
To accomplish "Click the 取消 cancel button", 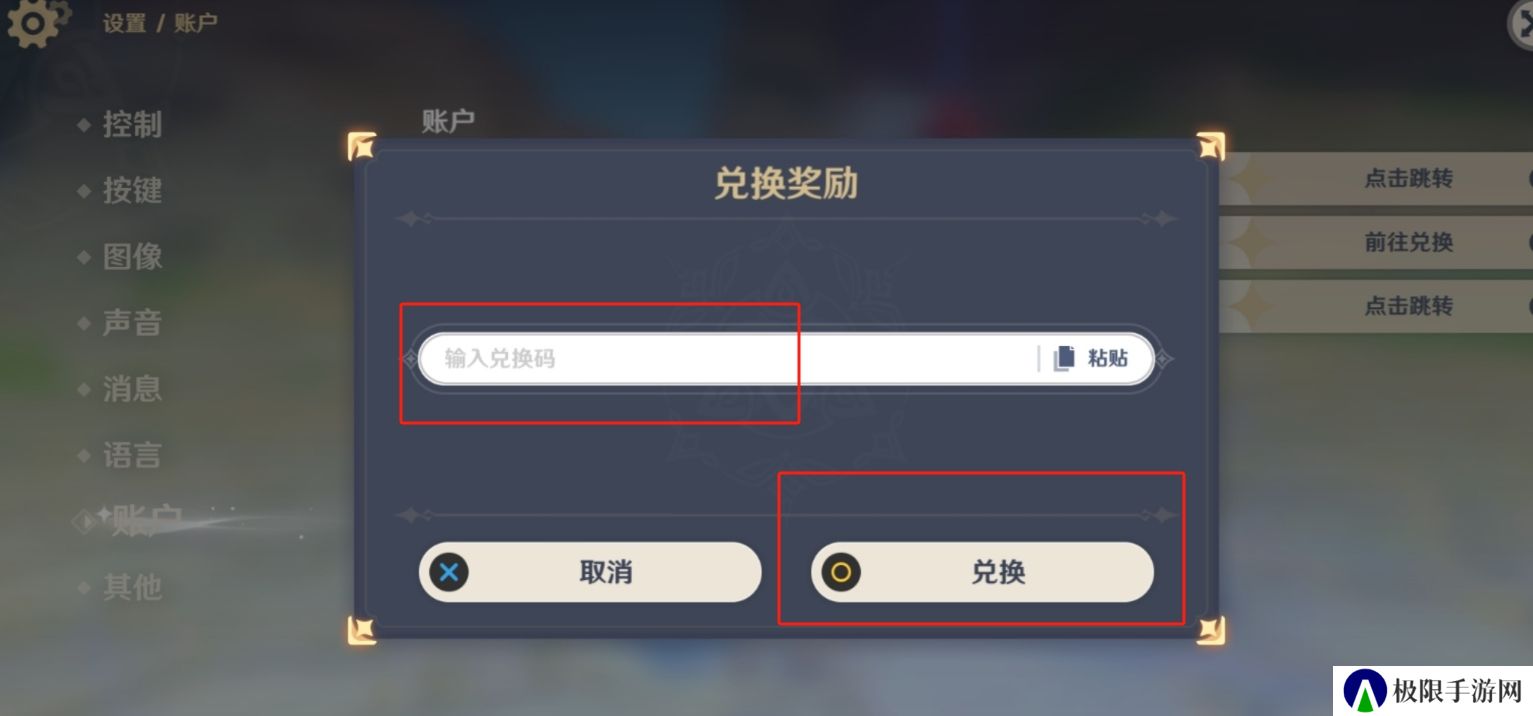I will click(x=590, y=572).
